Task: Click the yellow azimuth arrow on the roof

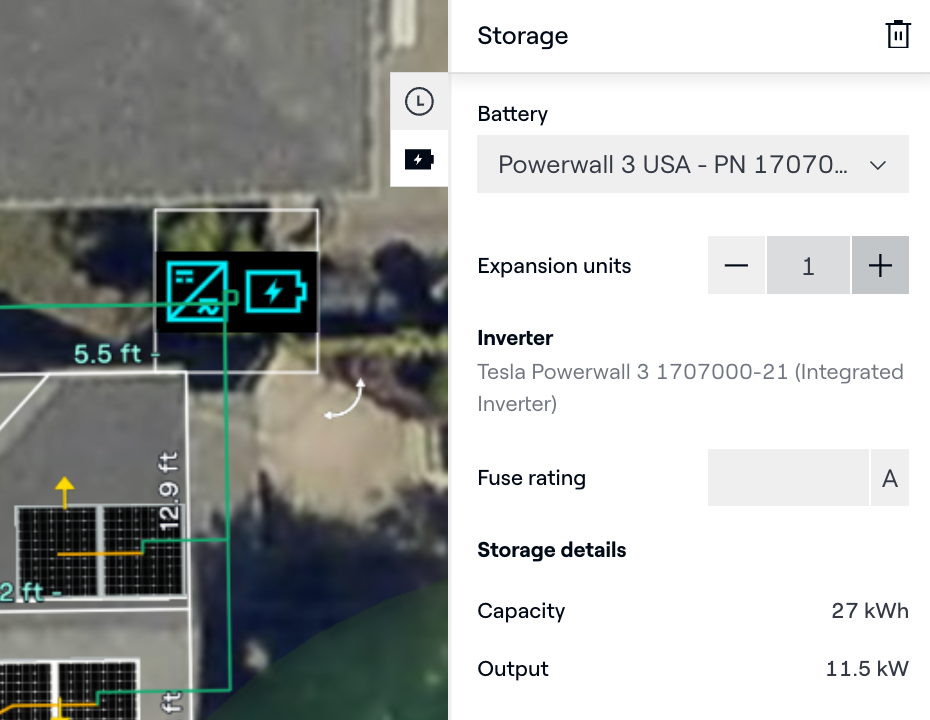Action: [x=64, y=492]
